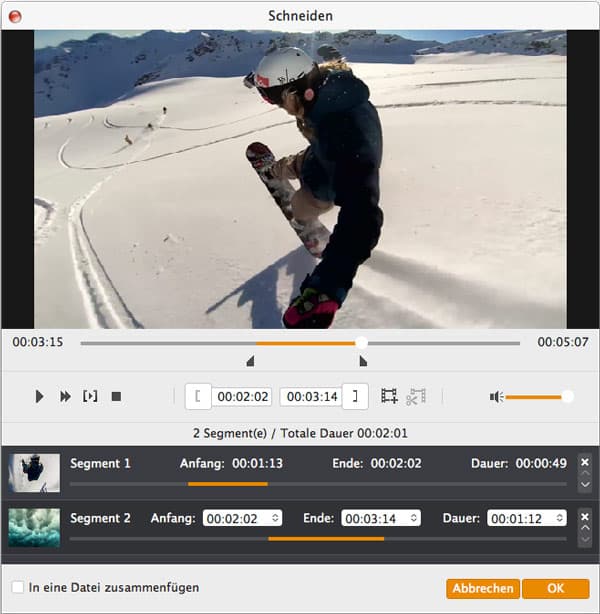
Task: Click the split scissors icon
Action: (x=415, y=397)
